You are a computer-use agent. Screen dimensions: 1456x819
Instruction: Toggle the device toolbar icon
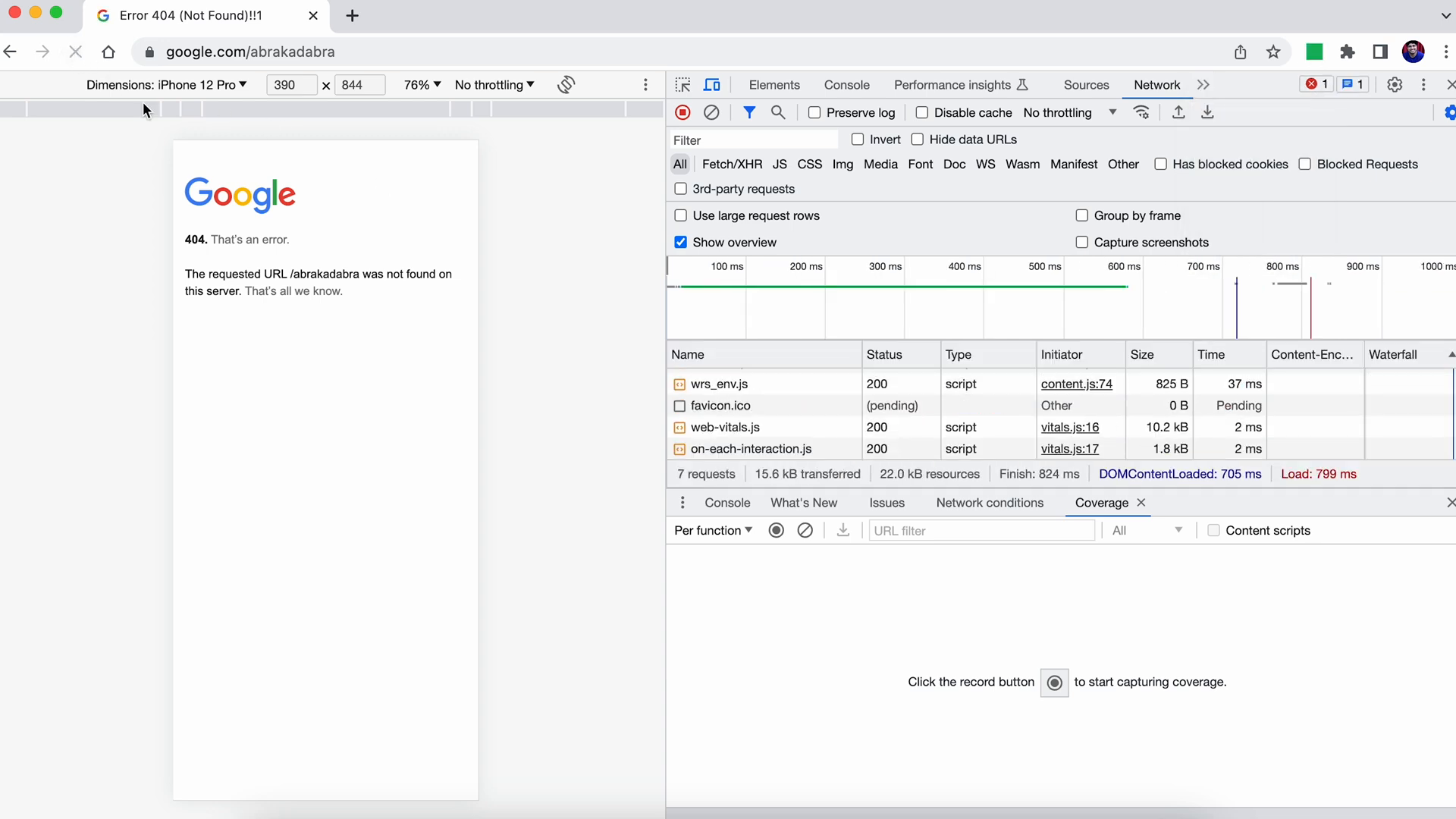coord(712,85)
